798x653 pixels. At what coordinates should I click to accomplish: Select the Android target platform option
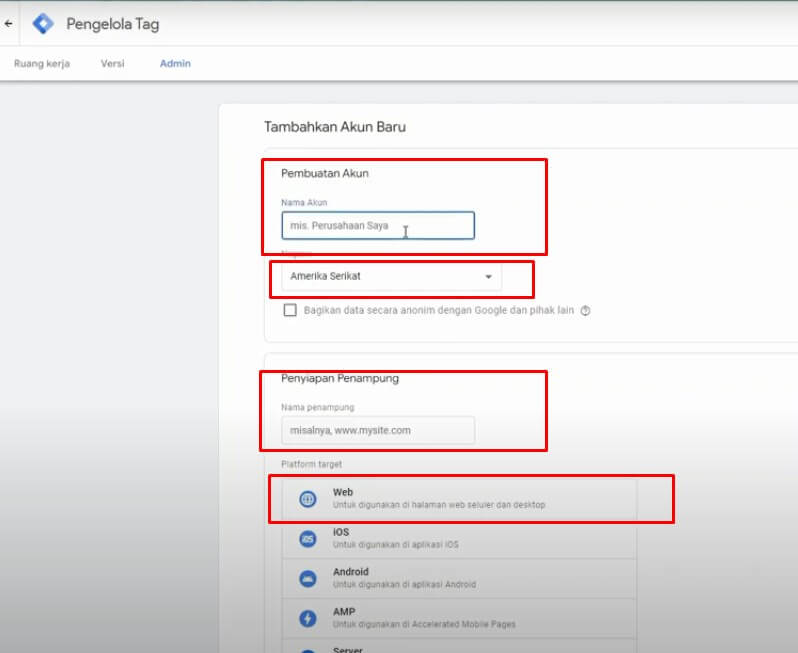[459, 578]
